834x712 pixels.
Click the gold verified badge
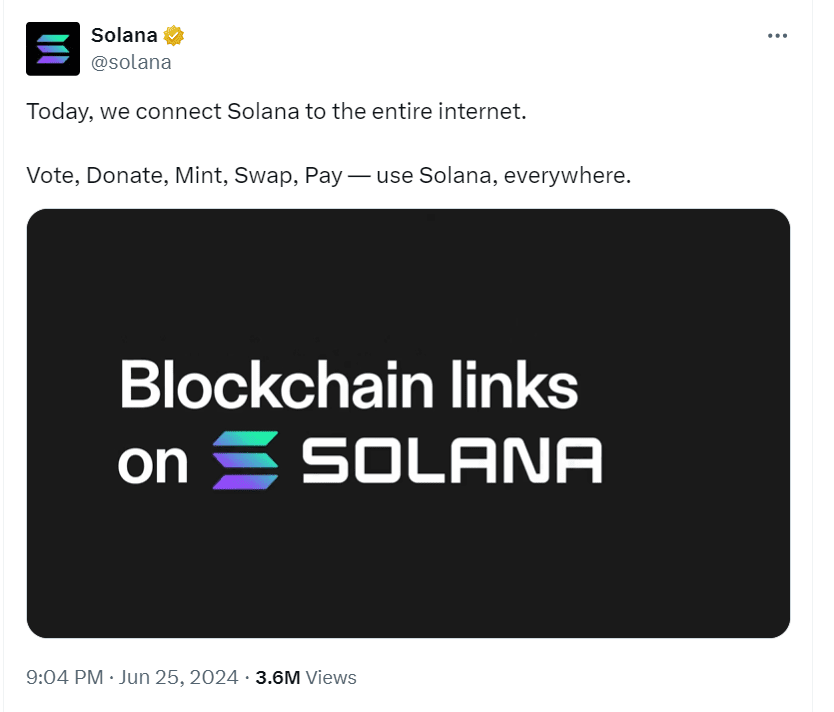tap(174, 36)
